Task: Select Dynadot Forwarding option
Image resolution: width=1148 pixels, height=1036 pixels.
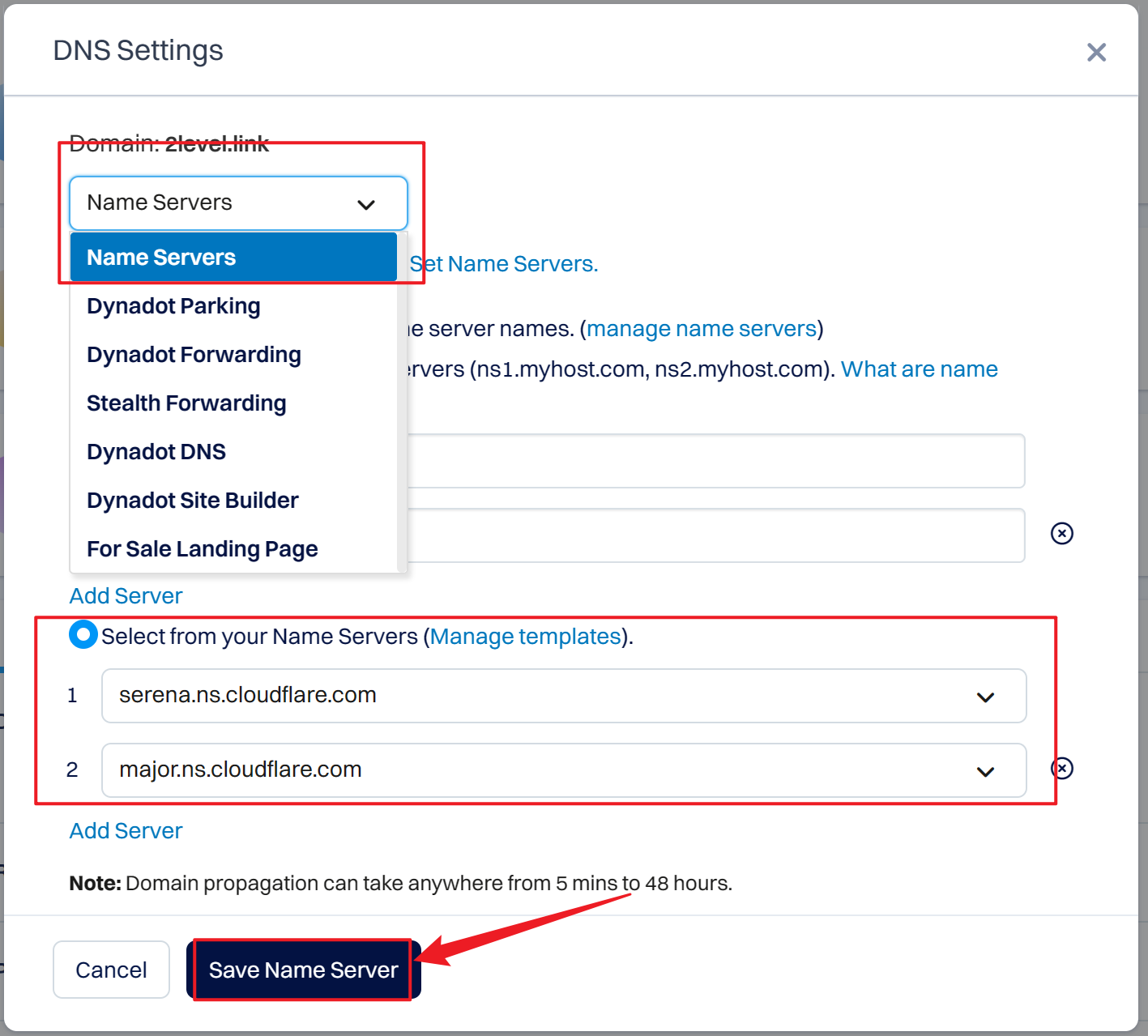Action: (x=194, y=355)
